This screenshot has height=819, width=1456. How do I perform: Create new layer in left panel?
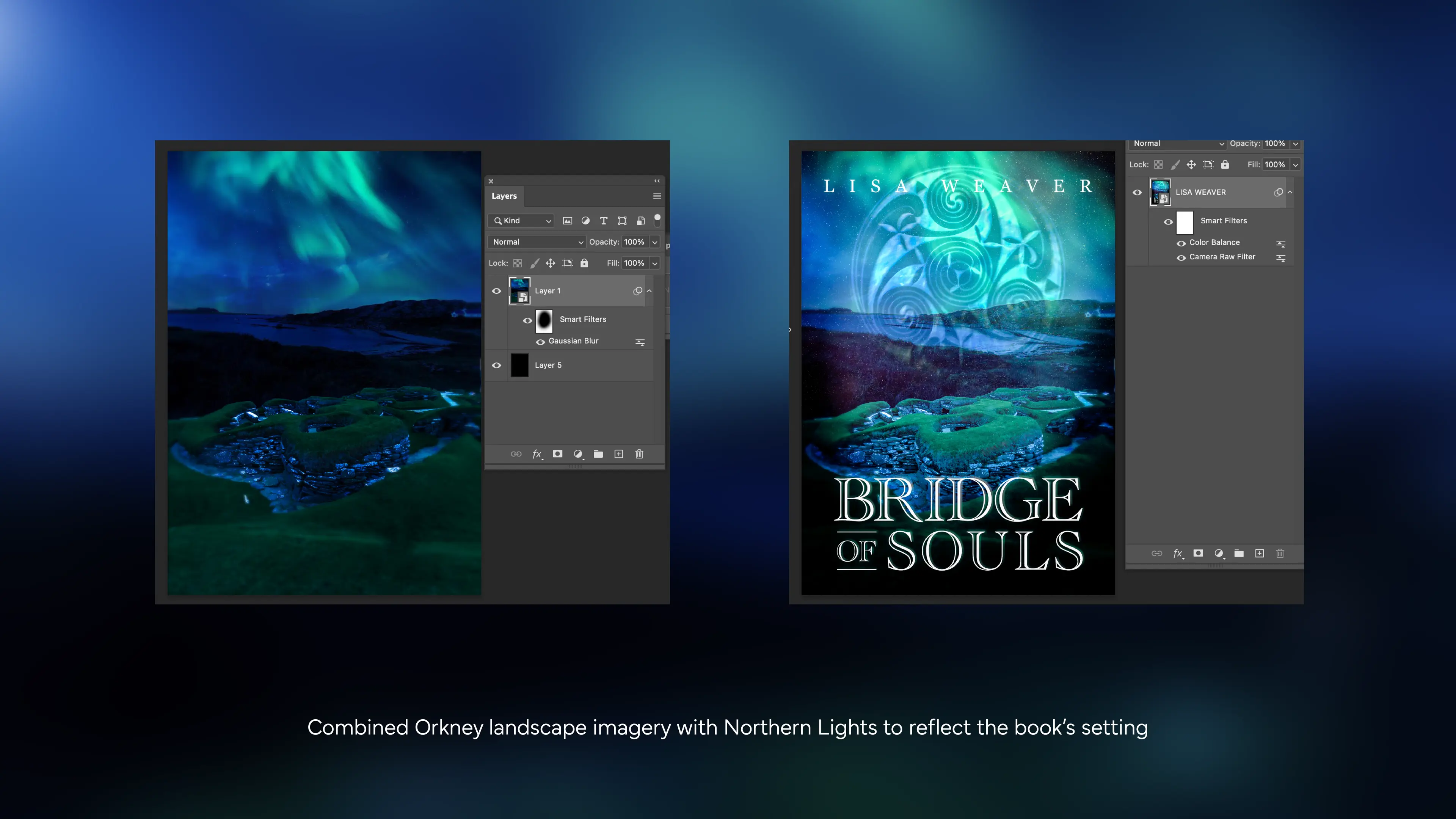pyautogui.click(x=619, y=454)
